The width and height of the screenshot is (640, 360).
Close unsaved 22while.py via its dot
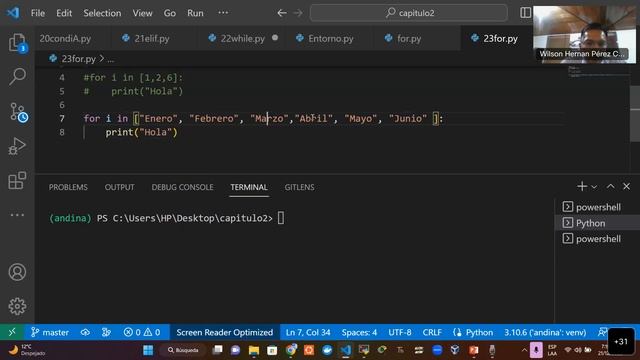(x=275, y=38)
